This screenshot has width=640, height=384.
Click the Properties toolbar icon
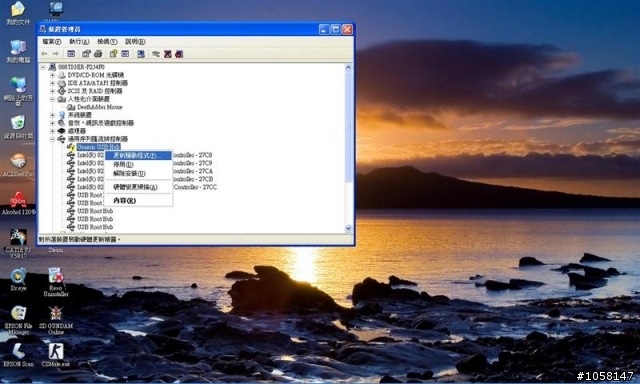click(x=86, y=54)
